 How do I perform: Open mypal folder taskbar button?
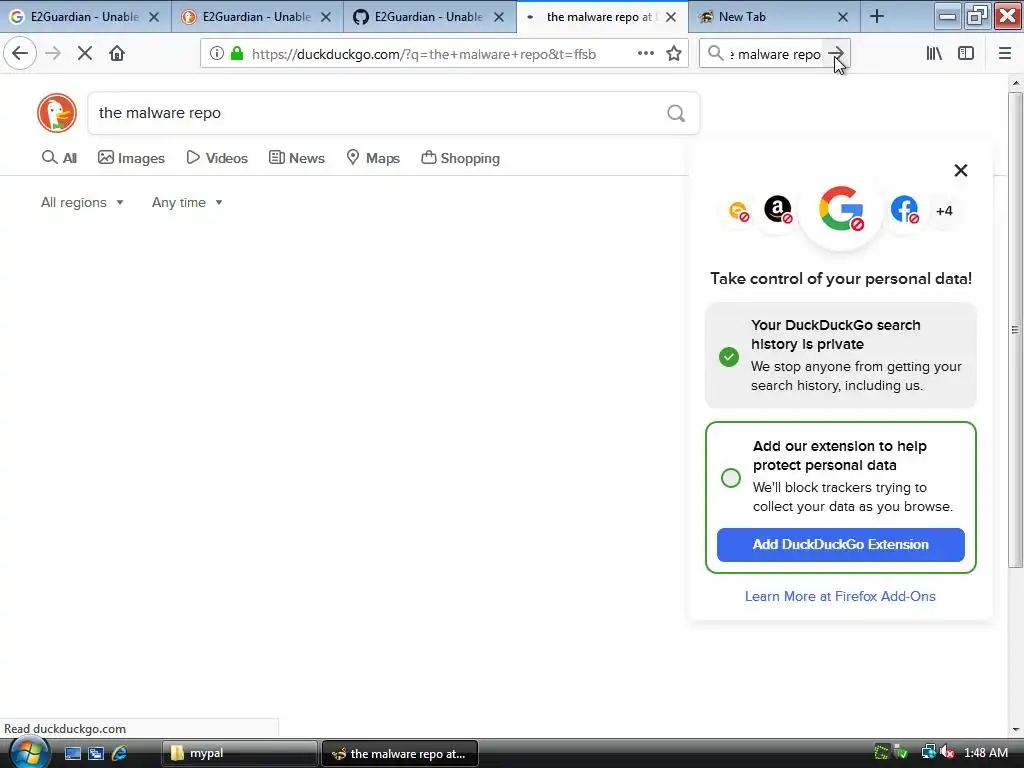[x=240, y=754]
